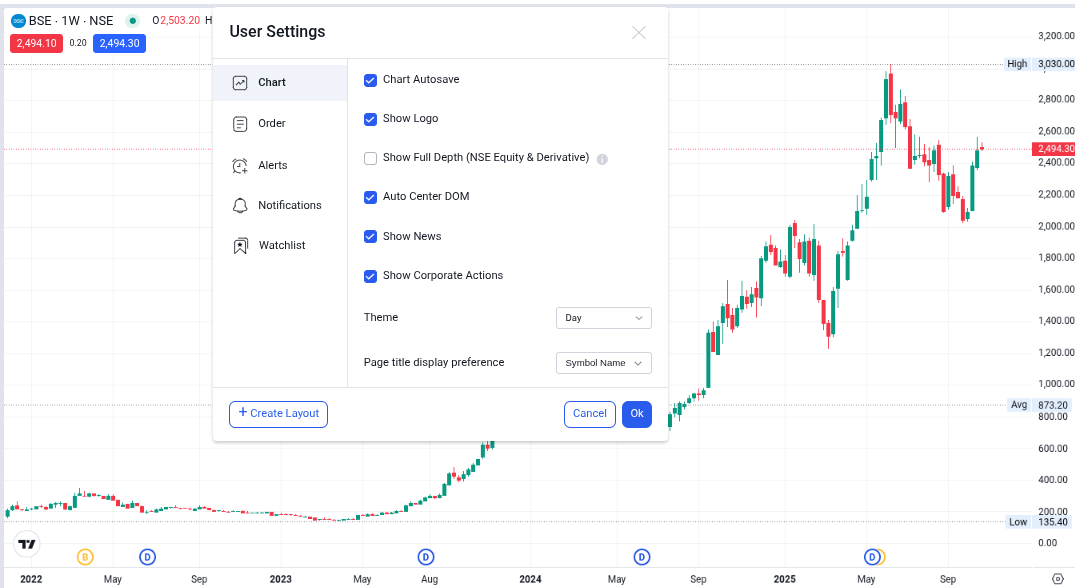Disable the Show News checkbox

click(371, 237)
